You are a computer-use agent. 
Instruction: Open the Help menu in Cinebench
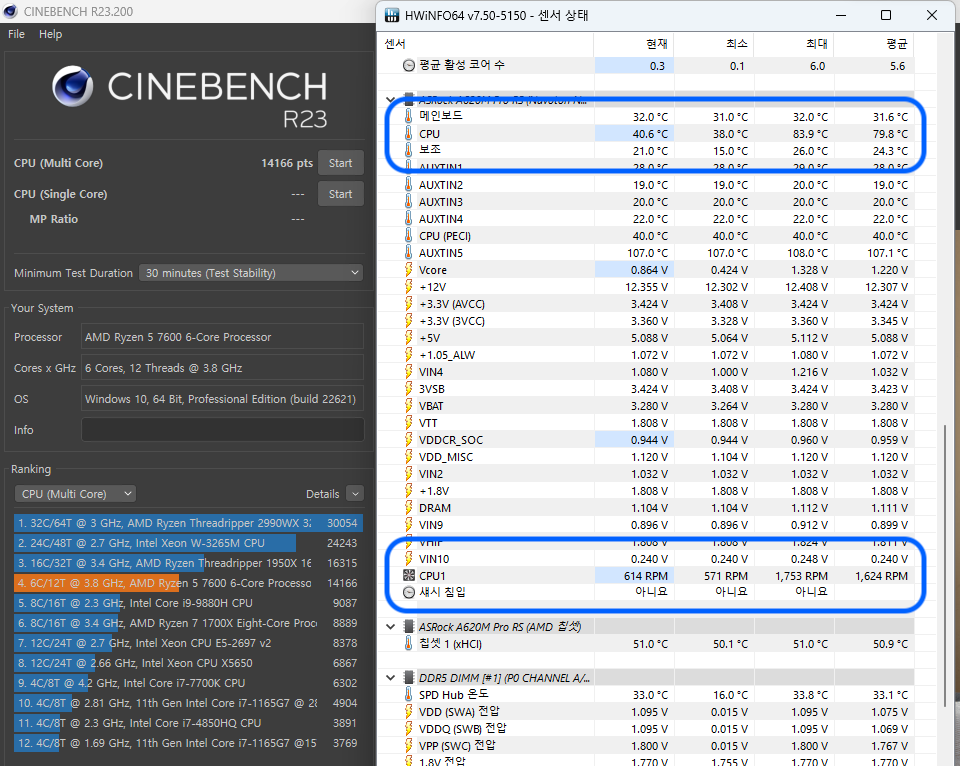click(x=50, y=34)
